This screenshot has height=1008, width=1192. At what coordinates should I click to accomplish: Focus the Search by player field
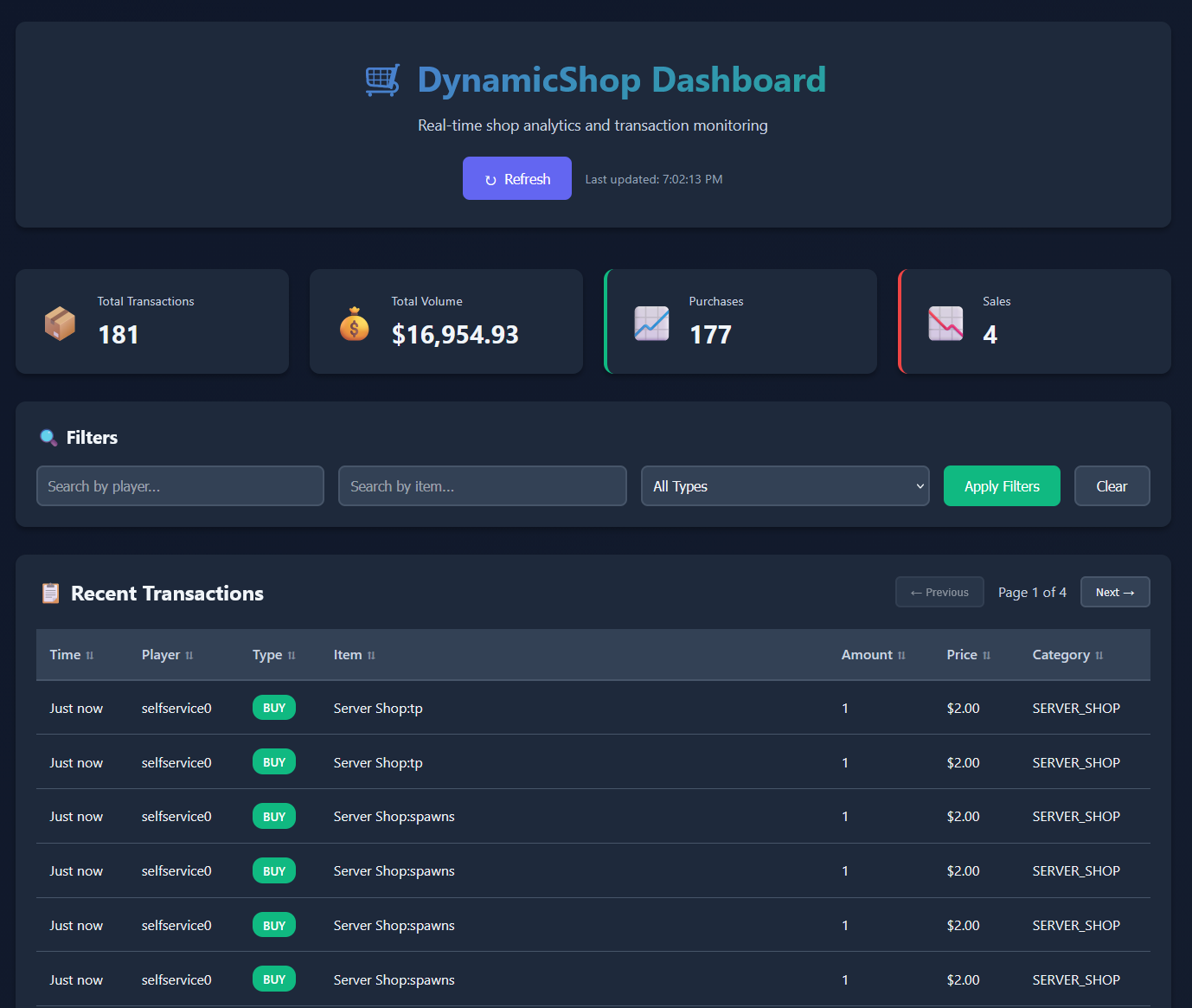[180, 486]
